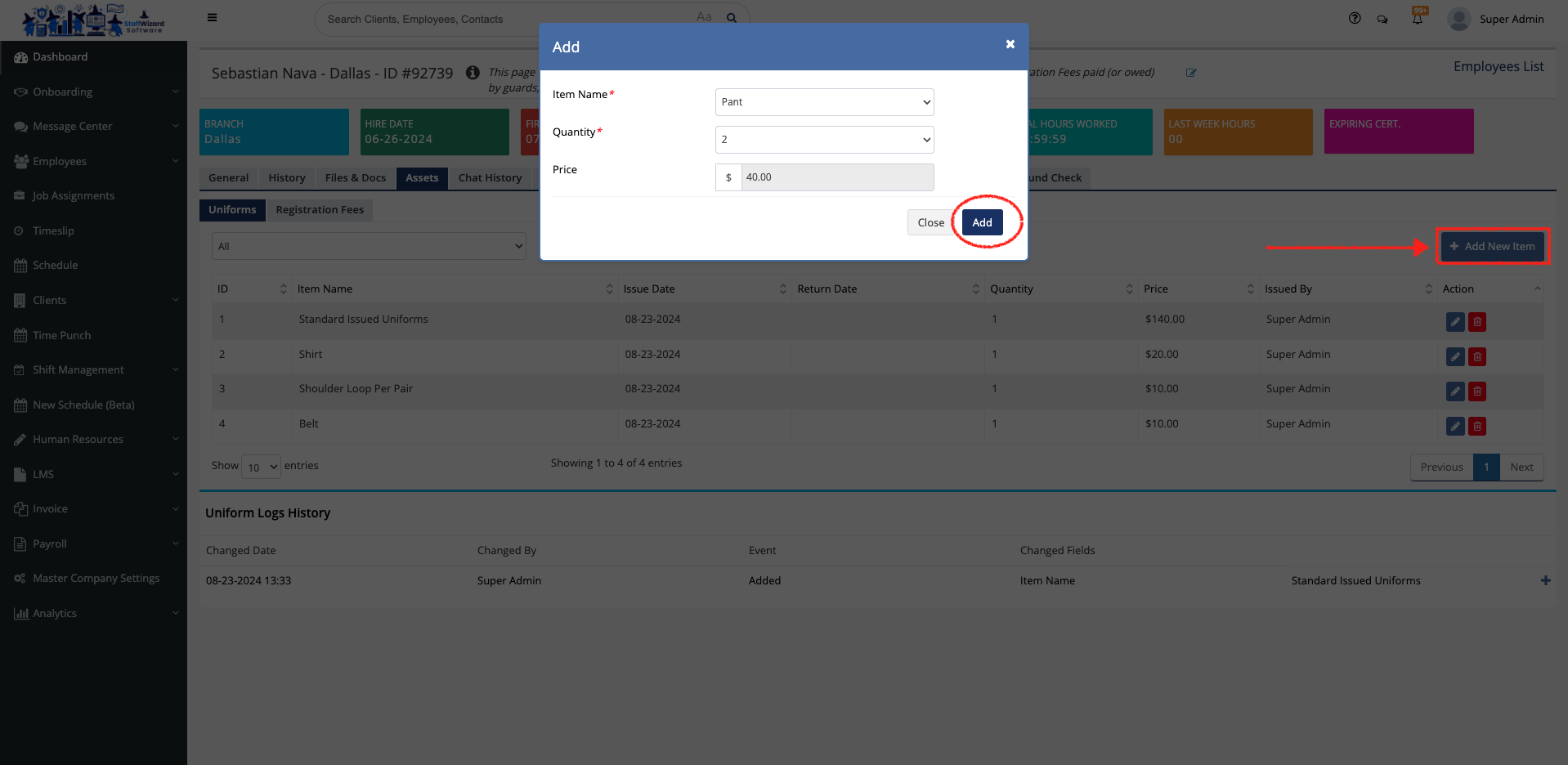
Task: Click the info icon beside employee ID
Action: pyautogui.click(x=473, y=73)
